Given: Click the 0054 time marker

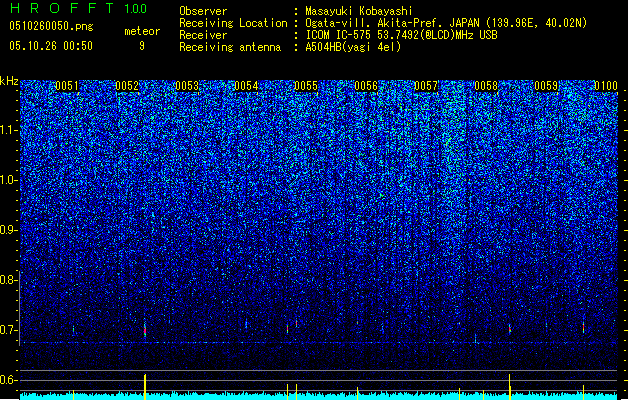Looking at the screenshot, I should (x=246, y=86).
